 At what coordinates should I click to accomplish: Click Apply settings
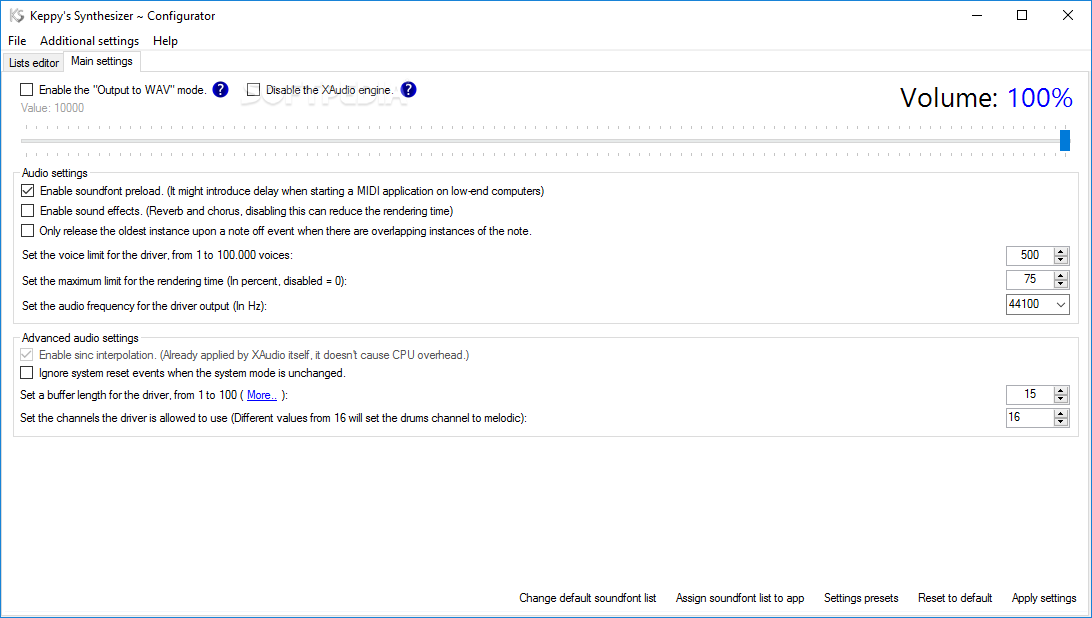pyautogui.click(x=1044, y=598)
